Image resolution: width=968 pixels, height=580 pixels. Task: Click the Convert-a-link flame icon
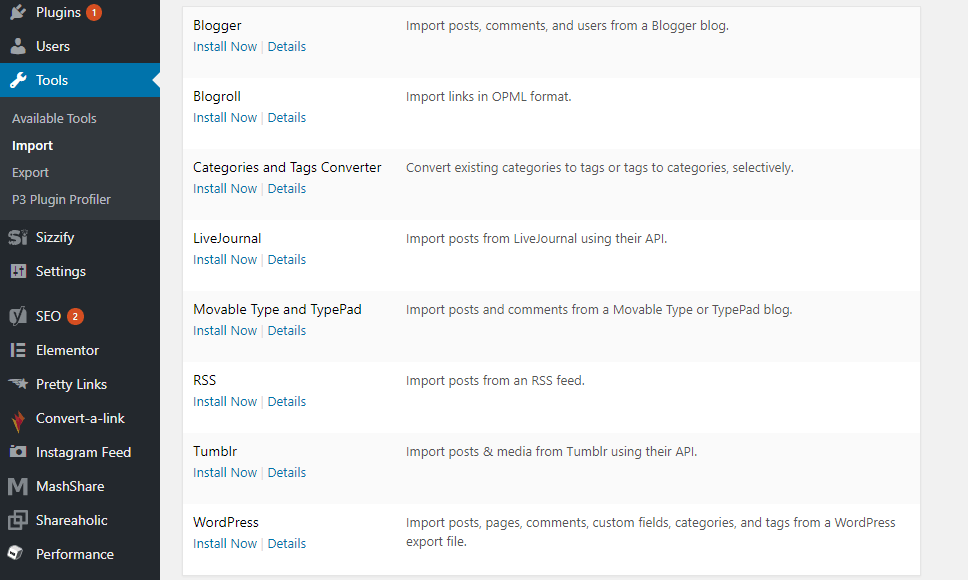tap(18, 421)
